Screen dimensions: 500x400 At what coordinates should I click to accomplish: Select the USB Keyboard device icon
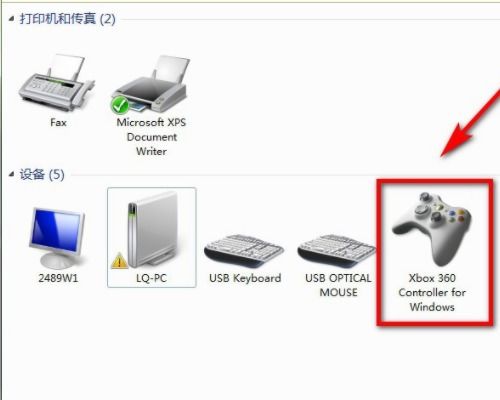click(244, 251)
